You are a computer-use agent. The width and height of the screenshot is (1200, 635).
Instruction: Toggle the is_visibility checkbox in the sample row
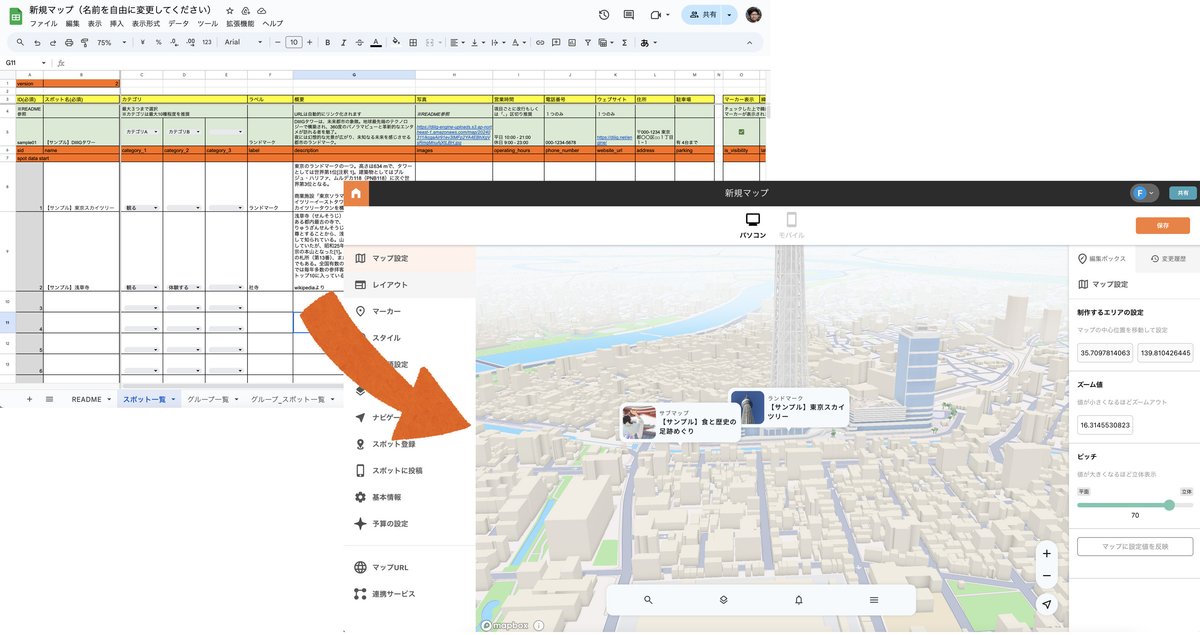pos(741,131)
